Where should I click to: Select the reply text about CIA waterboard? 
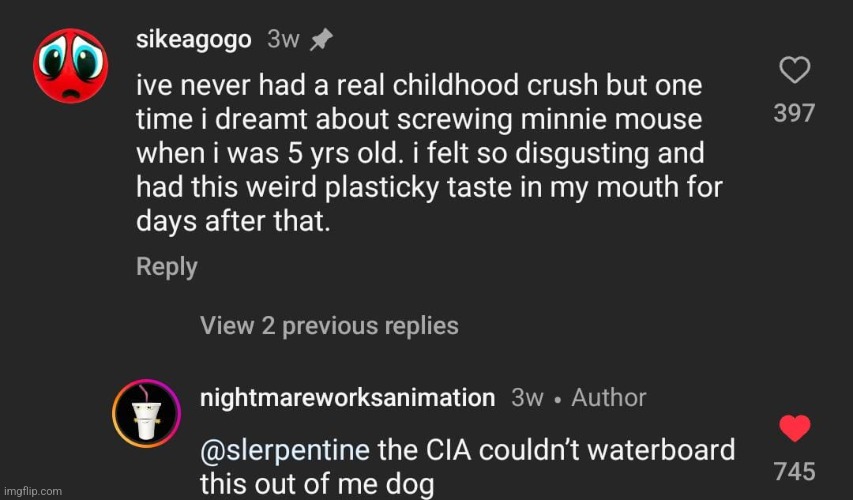click(x=467, y=467)
